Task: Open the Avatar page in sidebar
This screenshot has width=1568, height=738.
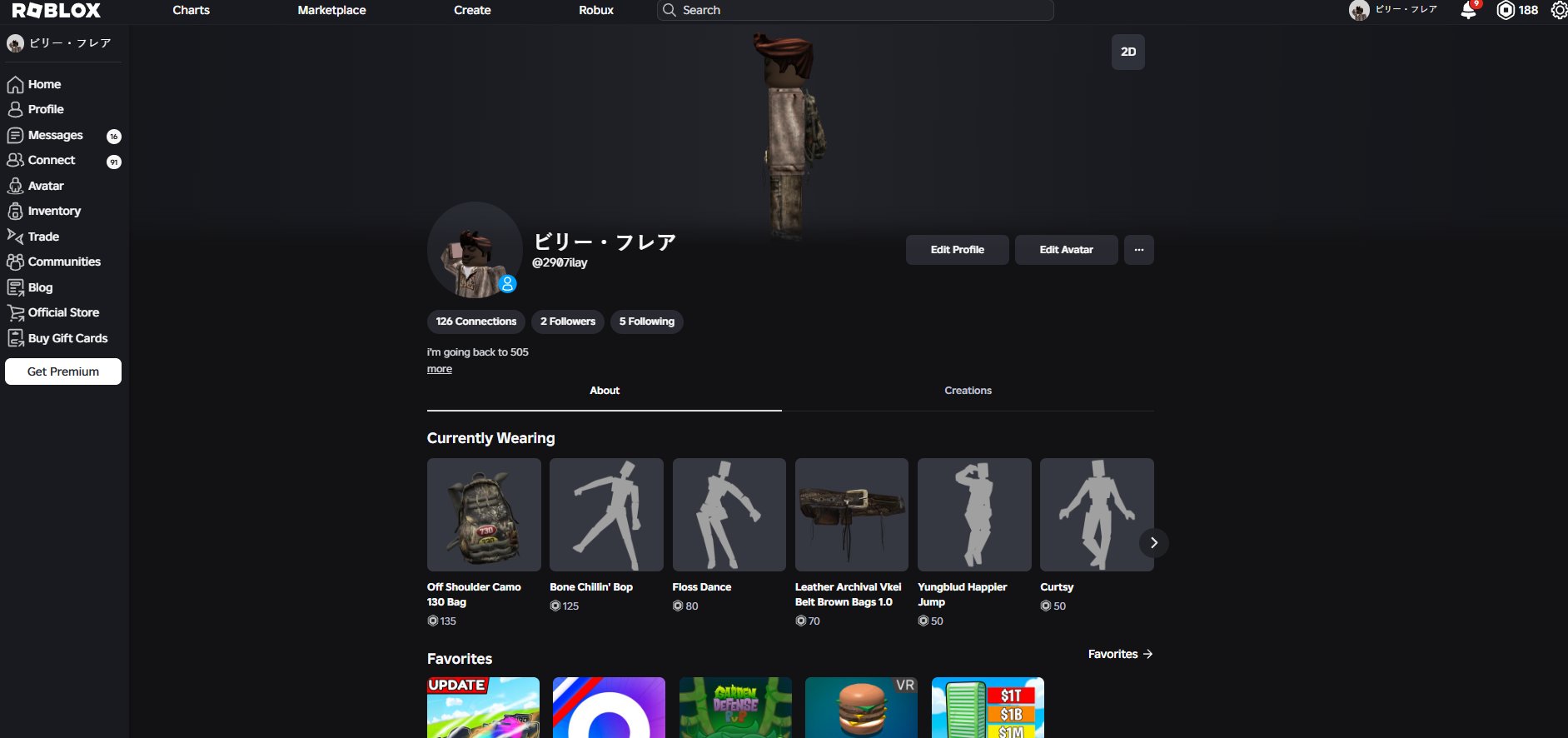Action: (46, 186)
